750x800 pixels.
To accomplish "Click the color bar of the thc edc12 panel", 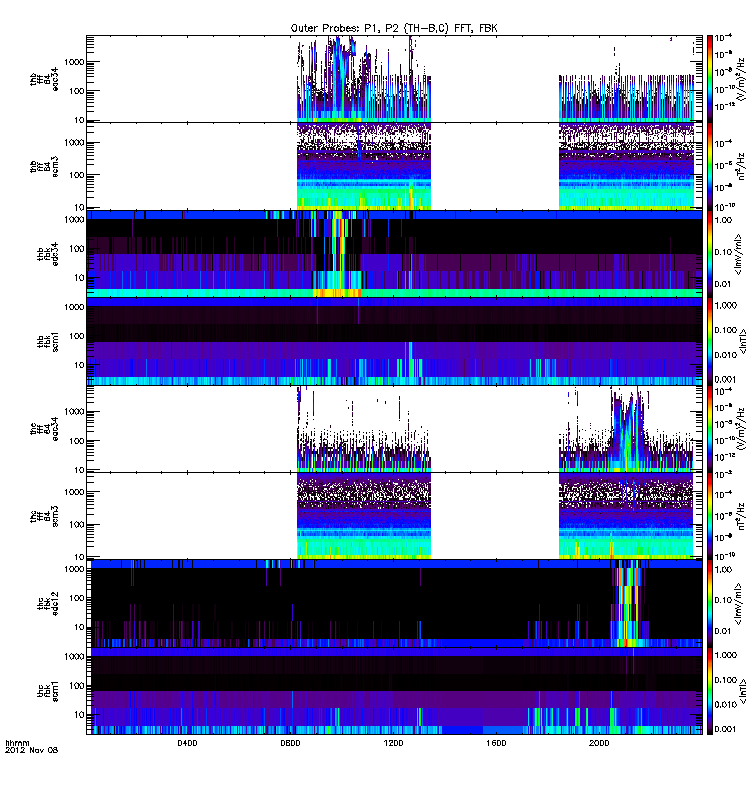I will click(710, 603).
